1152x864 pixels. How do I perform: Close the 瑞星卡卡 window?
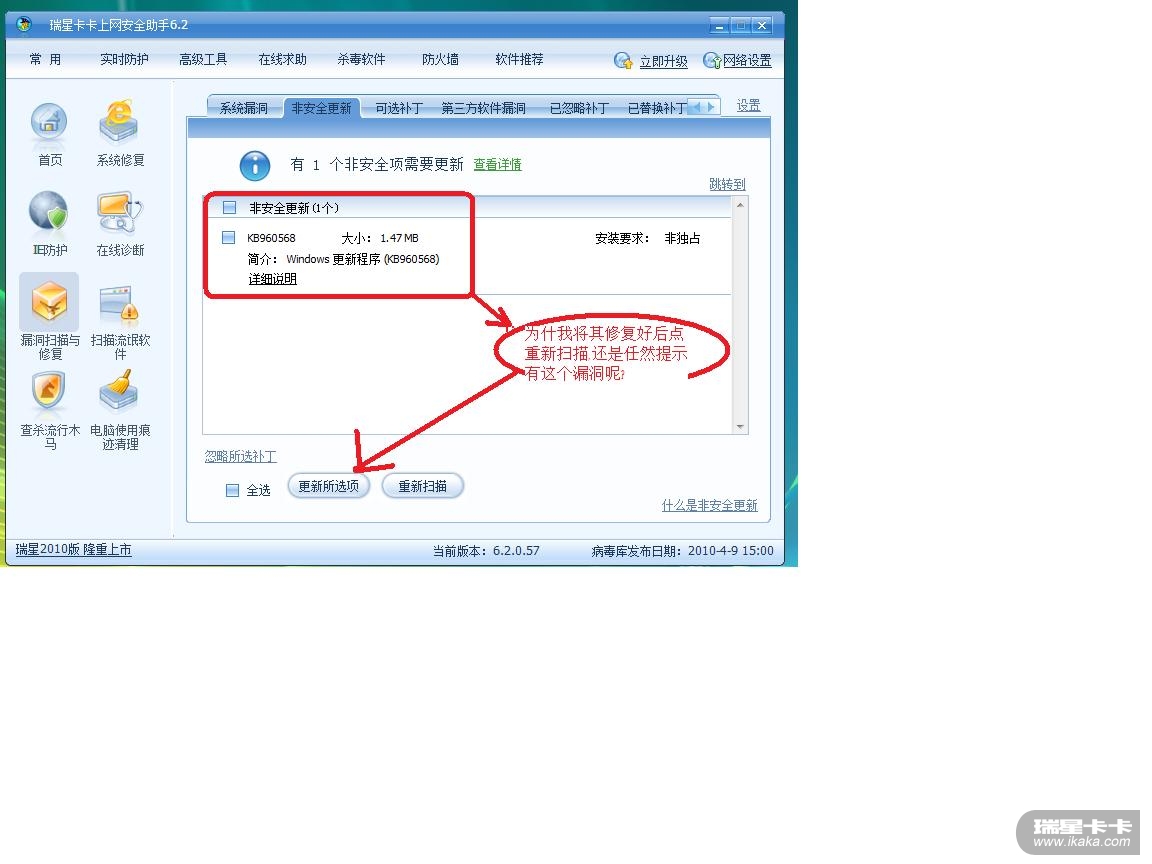point(763,26)
